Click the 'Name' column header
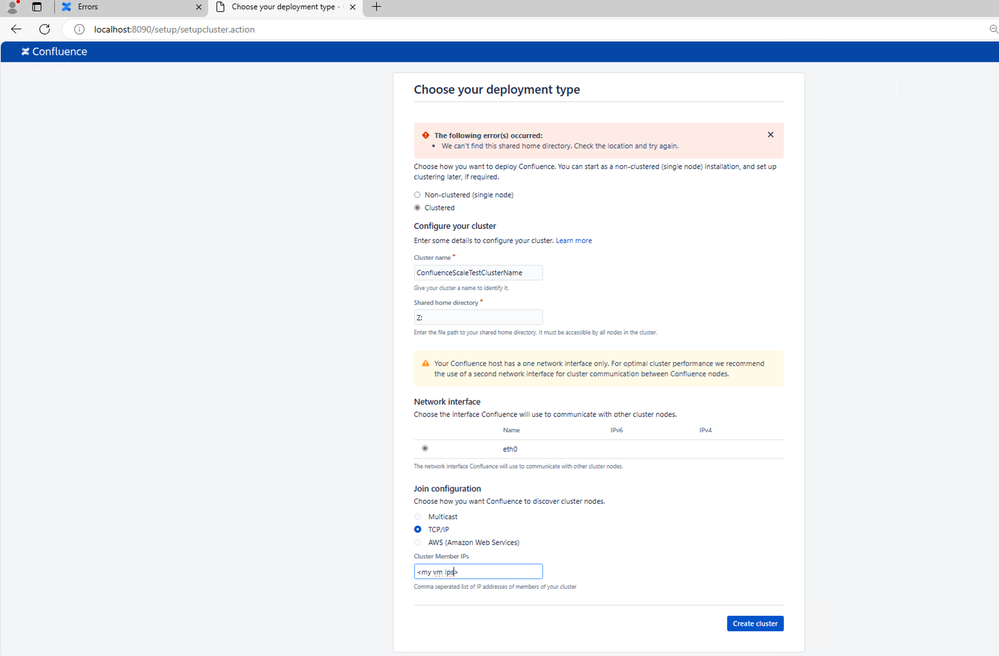Viewport: 999px width, 656px height. tap(511, 430)
